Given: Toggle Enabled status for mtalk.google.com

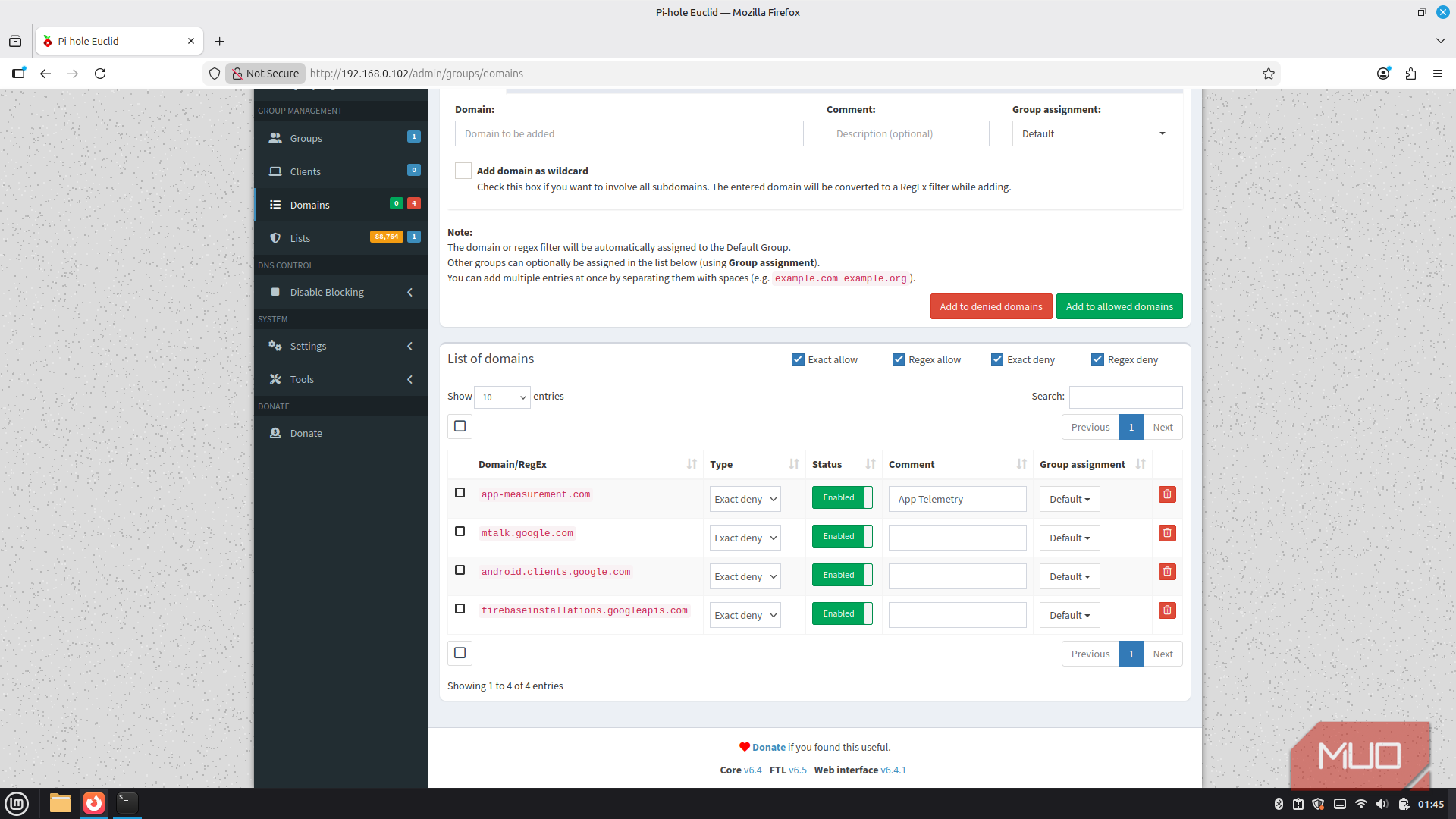Looking at the screenshot, I should [x=842, y=536].
